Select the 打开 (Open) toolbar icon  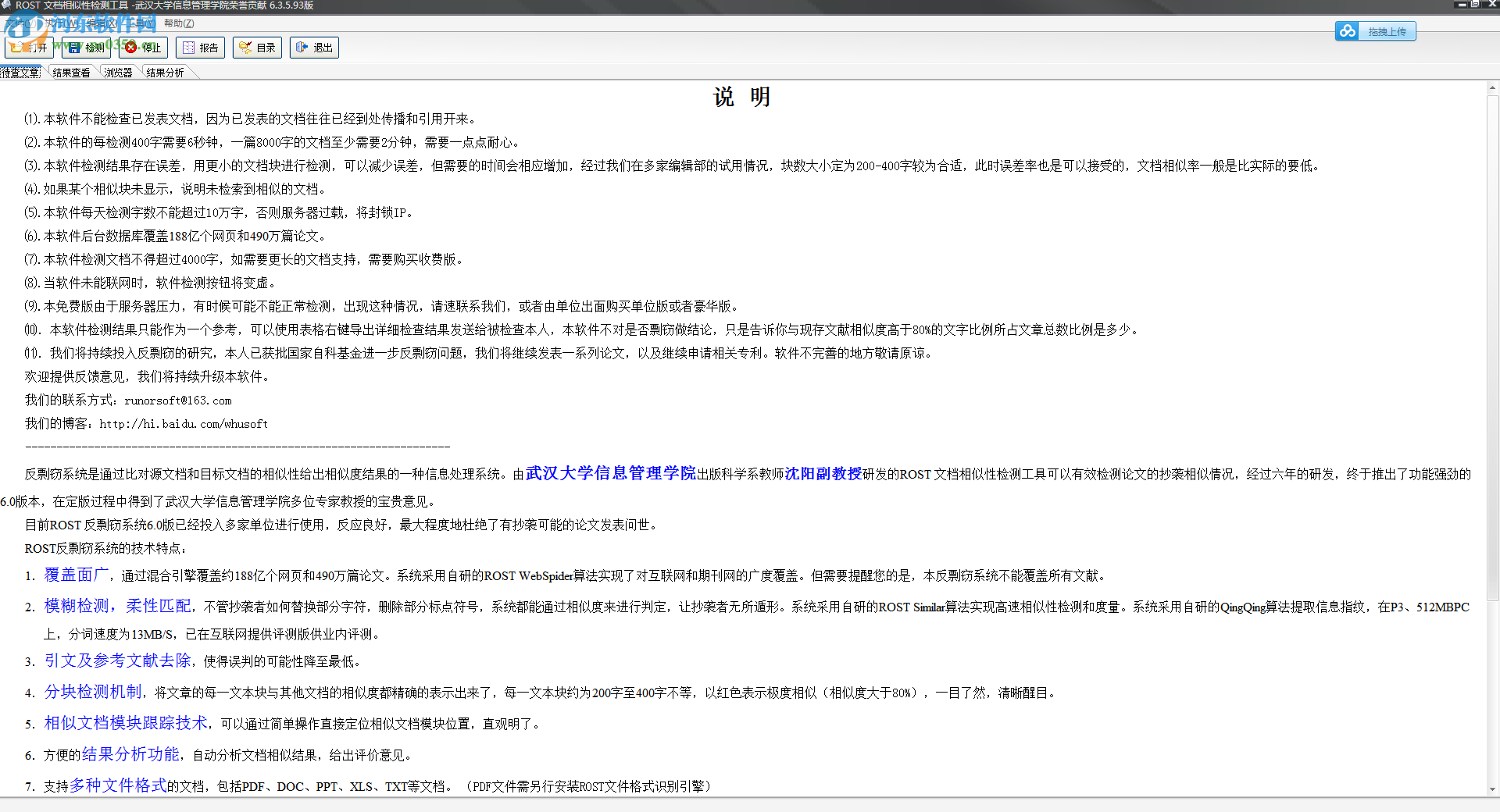click(x=28, y=47)
